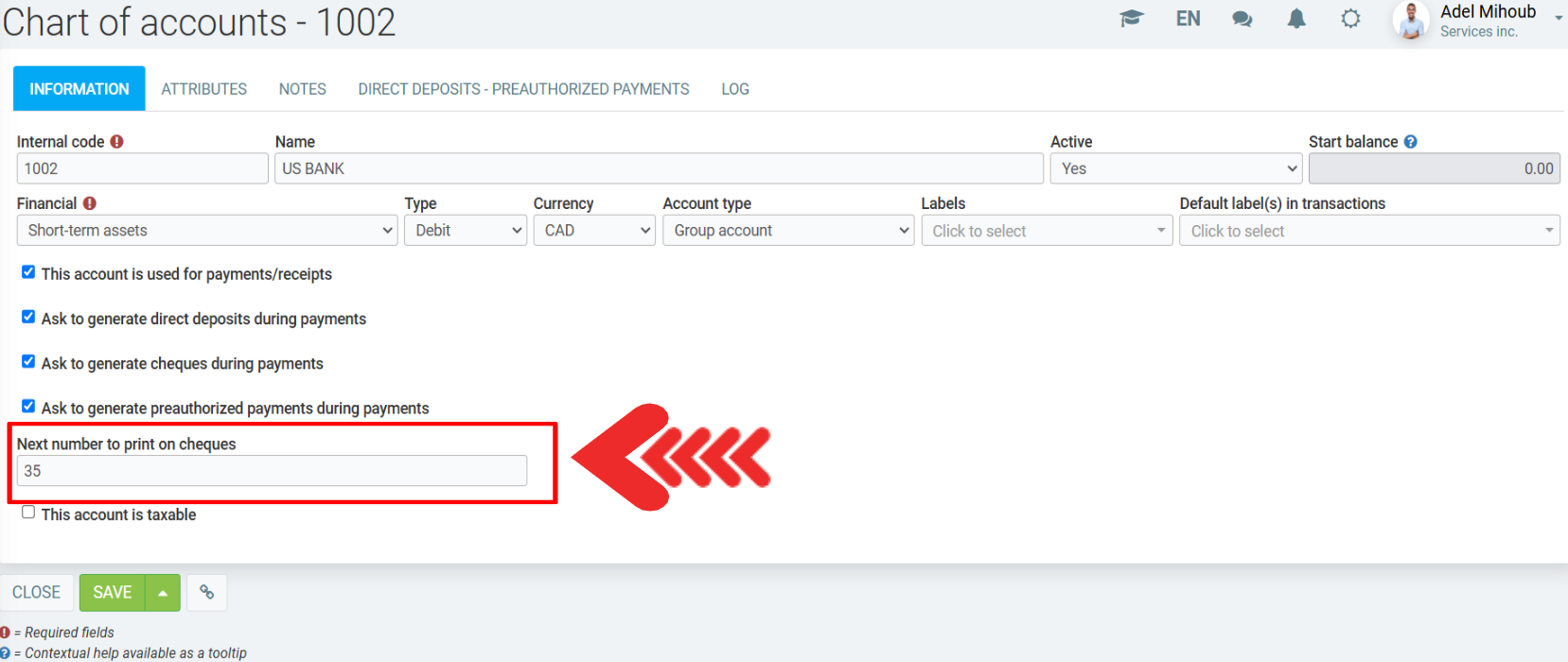Open the Account type dropdown
The width and height of the screenshot is (1568, 662).
click(x=788, y=231)
